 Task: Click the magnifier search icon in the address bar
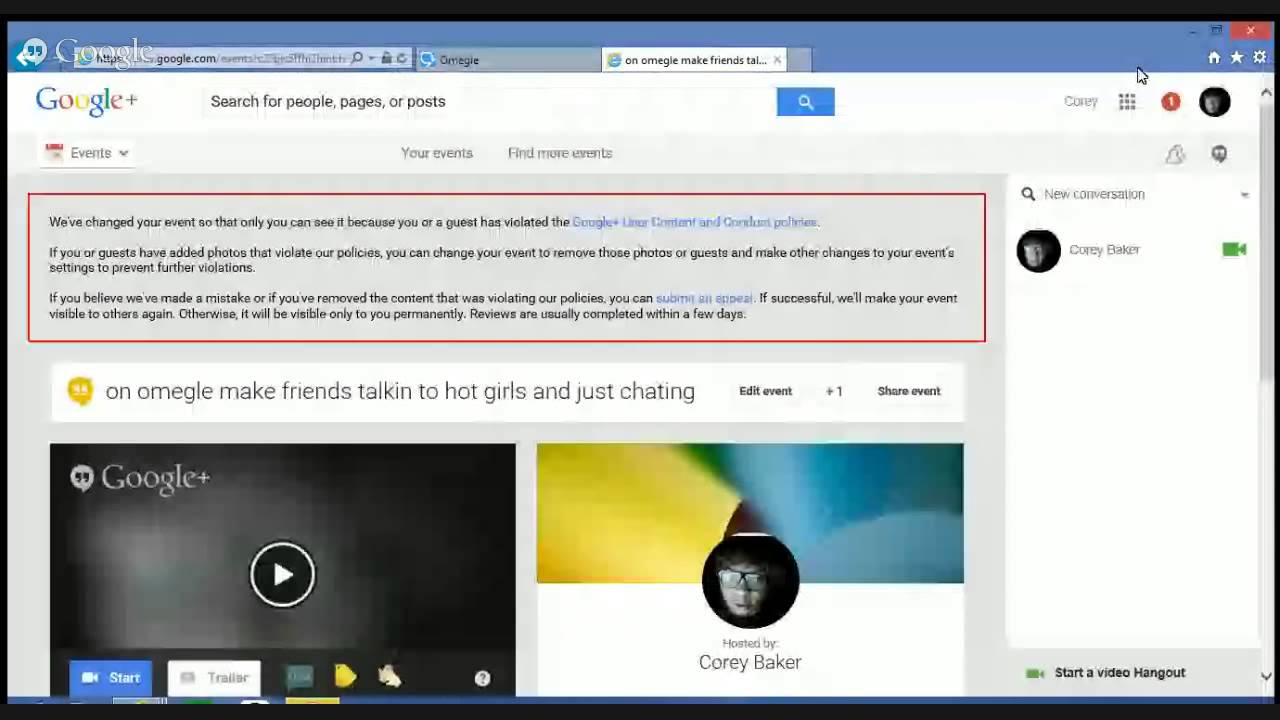357,59
